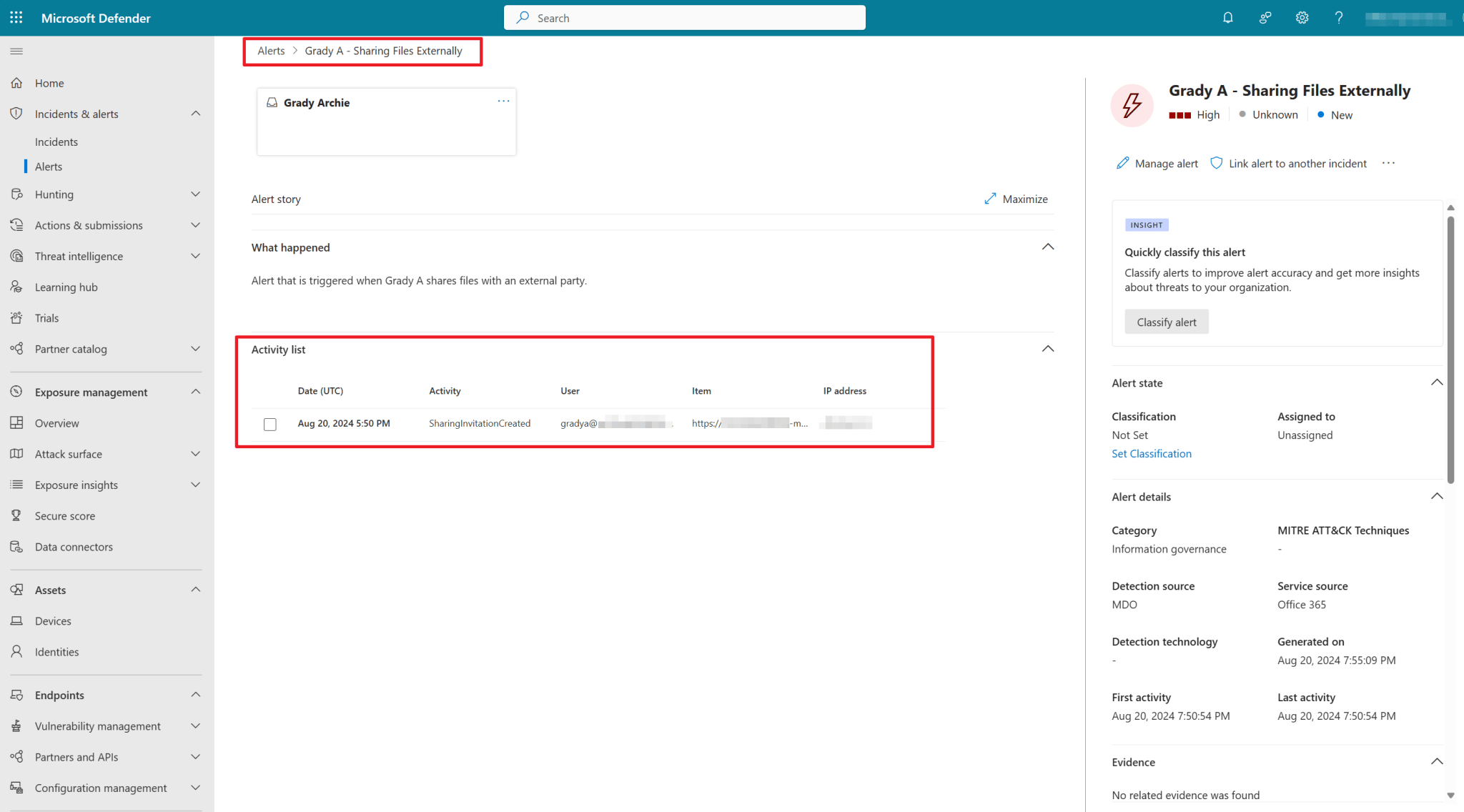Open more options on the Grady Archie card
The image size is (1464, 812).
[x=503, y=101]
